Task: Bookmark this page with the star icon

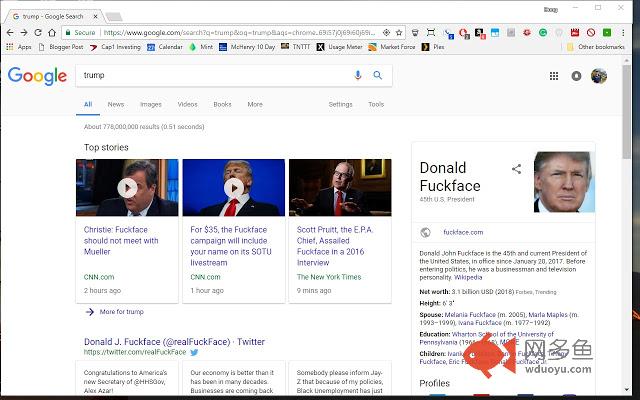Action: 399,32
